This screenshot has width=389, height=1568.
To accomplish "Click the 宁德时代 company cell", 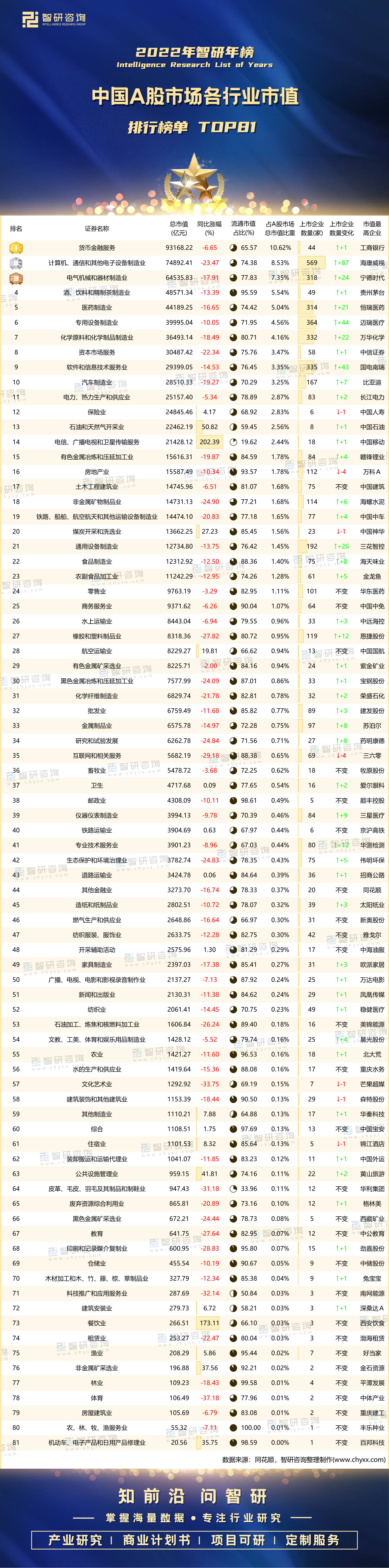I will tap(372, 278).
